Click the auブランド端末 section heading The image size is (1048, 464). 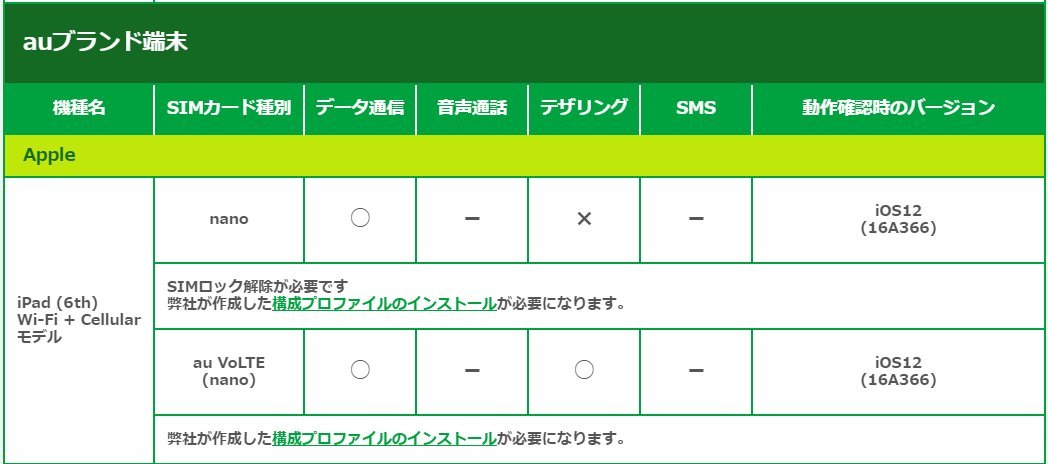[x=105, y=43]
